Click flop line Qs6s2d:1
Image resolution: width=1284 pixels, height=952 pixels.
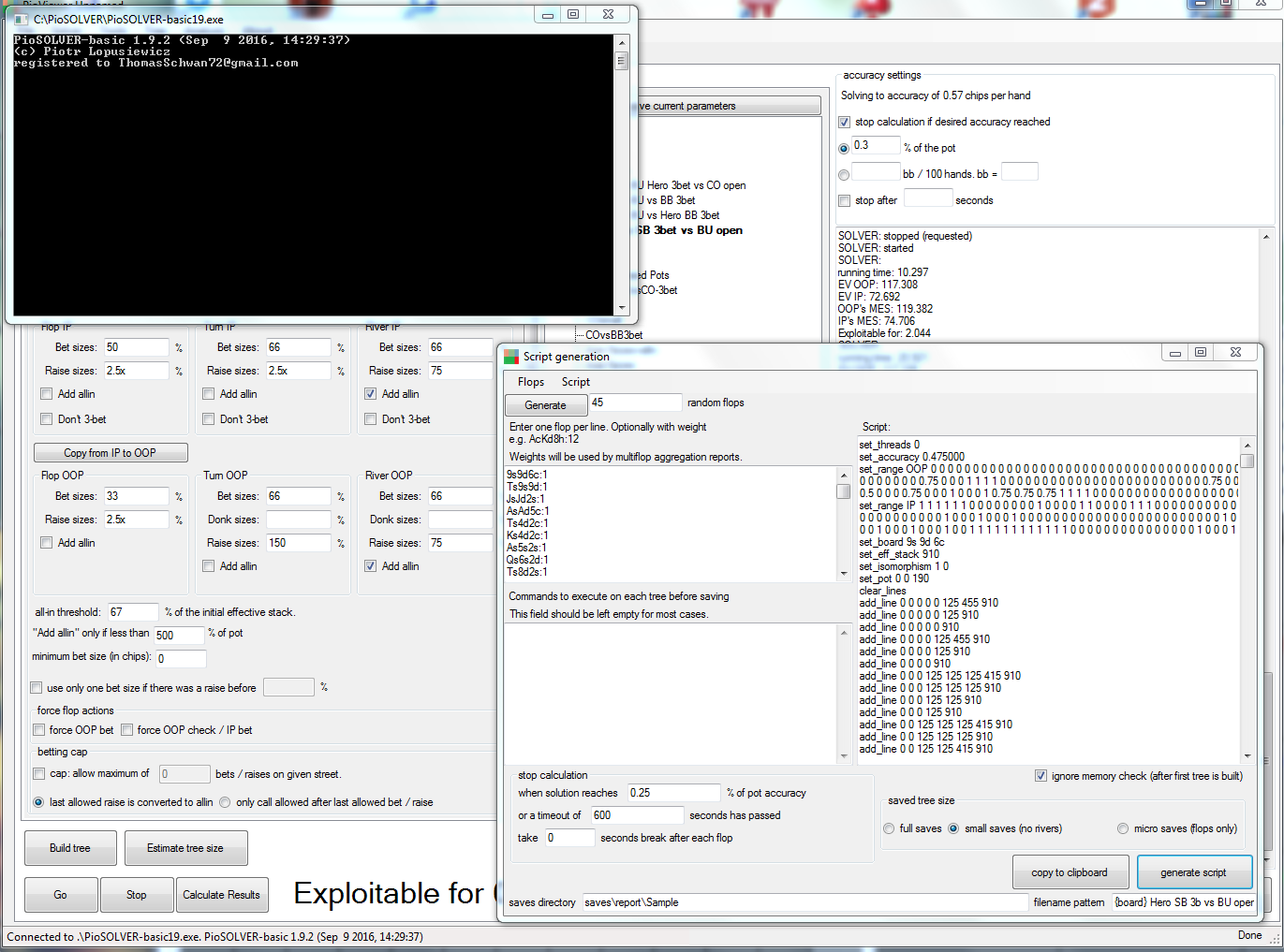[x=527, y=560]
